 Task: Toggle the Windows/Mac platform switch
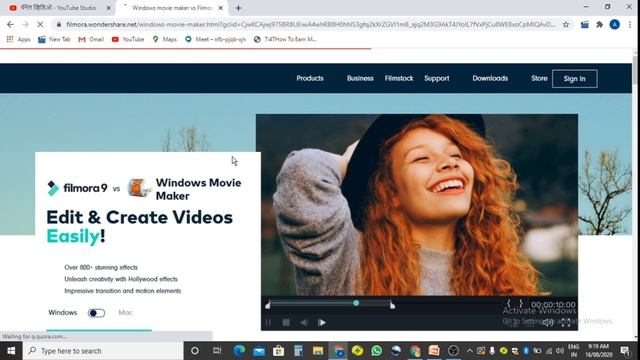[x=96, y=313]
